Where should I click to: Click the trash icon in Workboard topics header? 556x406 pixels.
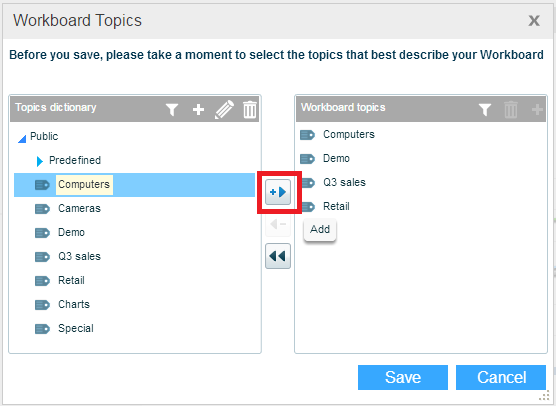(x=511, y=109)
